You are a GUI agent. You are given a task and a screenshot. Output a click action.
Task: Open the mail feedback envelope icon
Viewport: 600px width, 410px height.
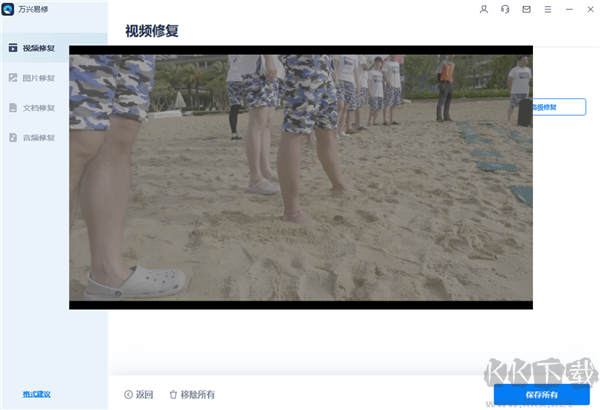coord(527,9)
